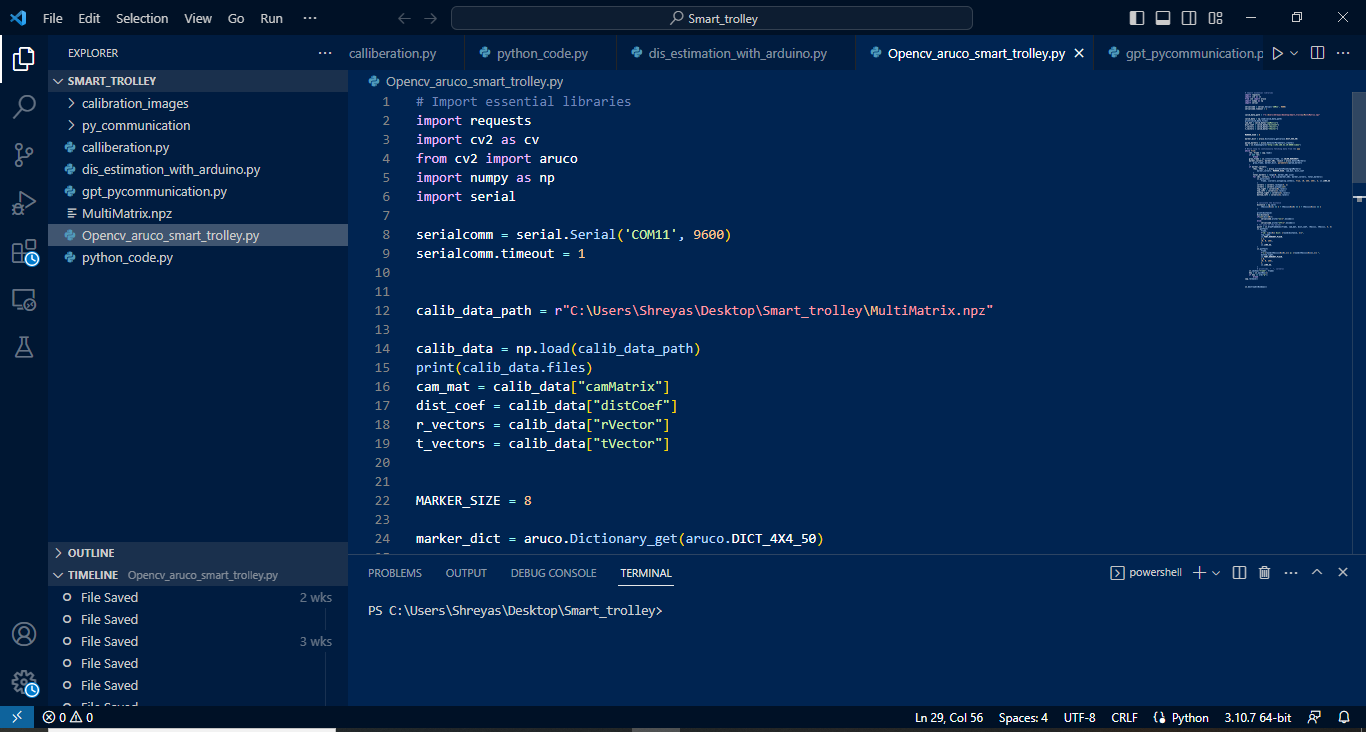Screen dimensions: 1366x732
Task: Expand the OUTLINE section
Action: [x=198, y=553]
